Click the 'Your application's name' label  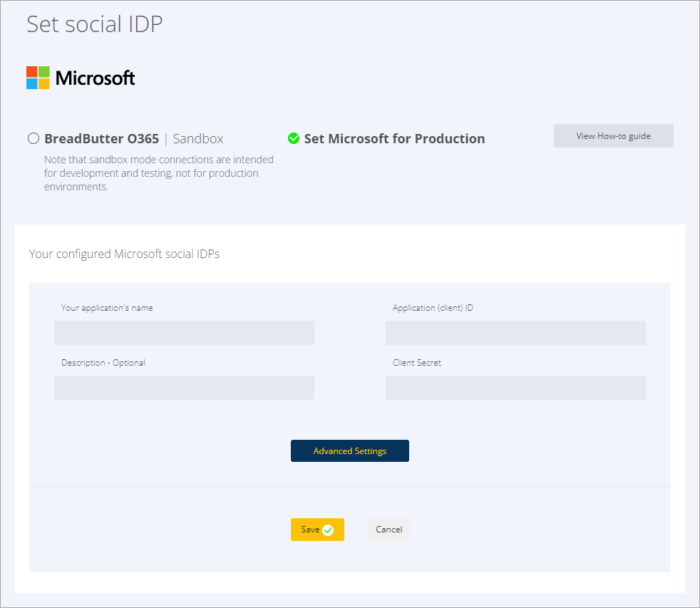tap(107, 308)
